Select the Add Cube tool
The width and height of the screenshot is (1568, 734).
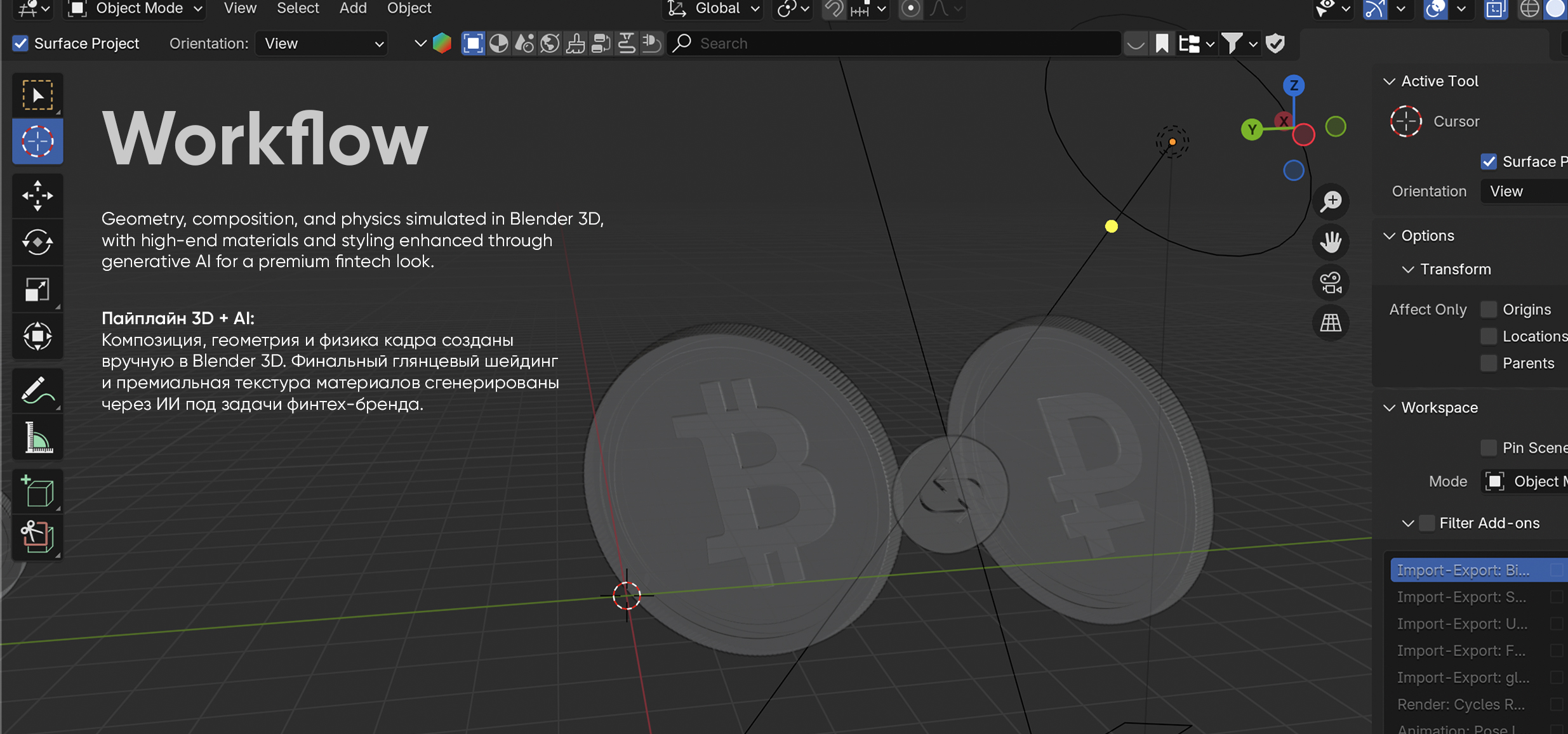tap(37, 492)
